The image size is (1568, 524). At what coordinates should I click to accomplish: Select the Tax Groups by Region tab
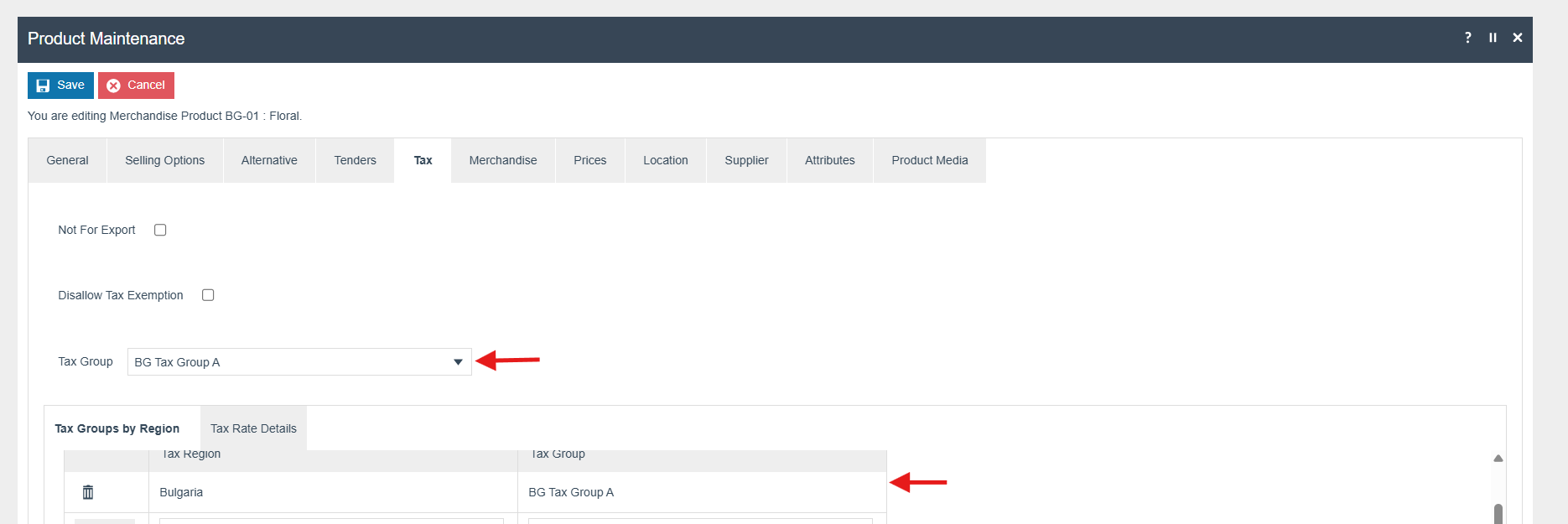click(117, 428)
